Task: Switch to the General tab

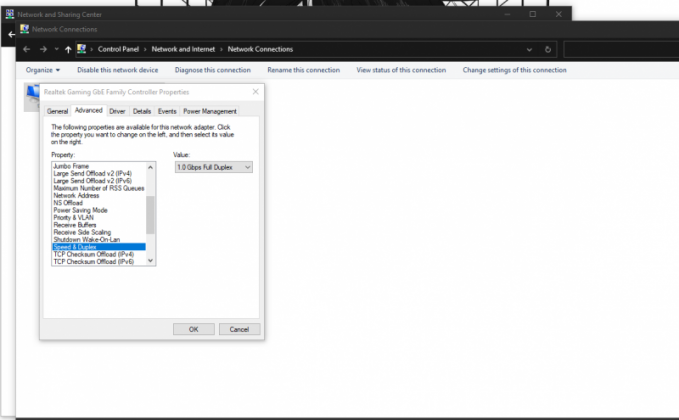Action: coord(58,111)
